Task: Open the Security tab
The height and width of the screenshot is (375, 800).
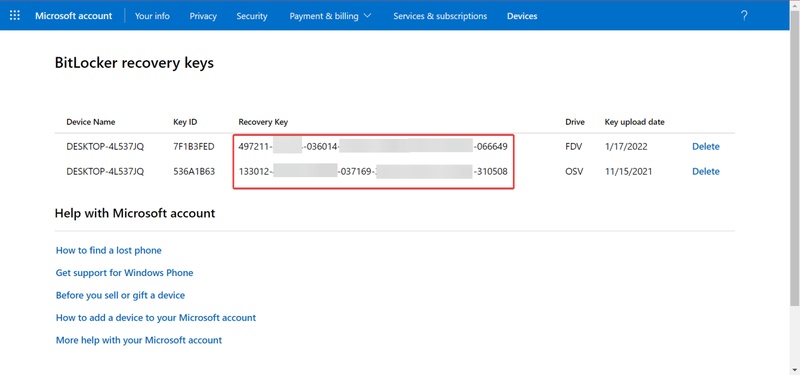Action: tap(252, 16)
